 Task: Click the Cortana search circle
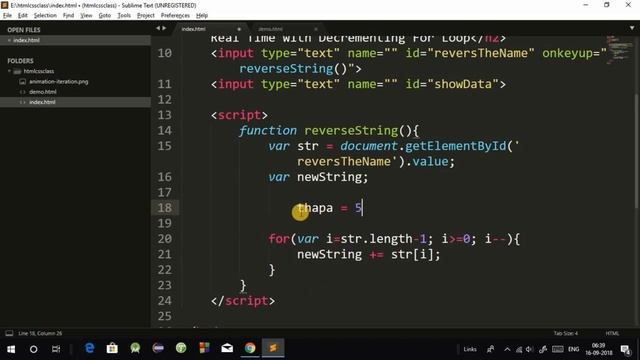(33, 349)
